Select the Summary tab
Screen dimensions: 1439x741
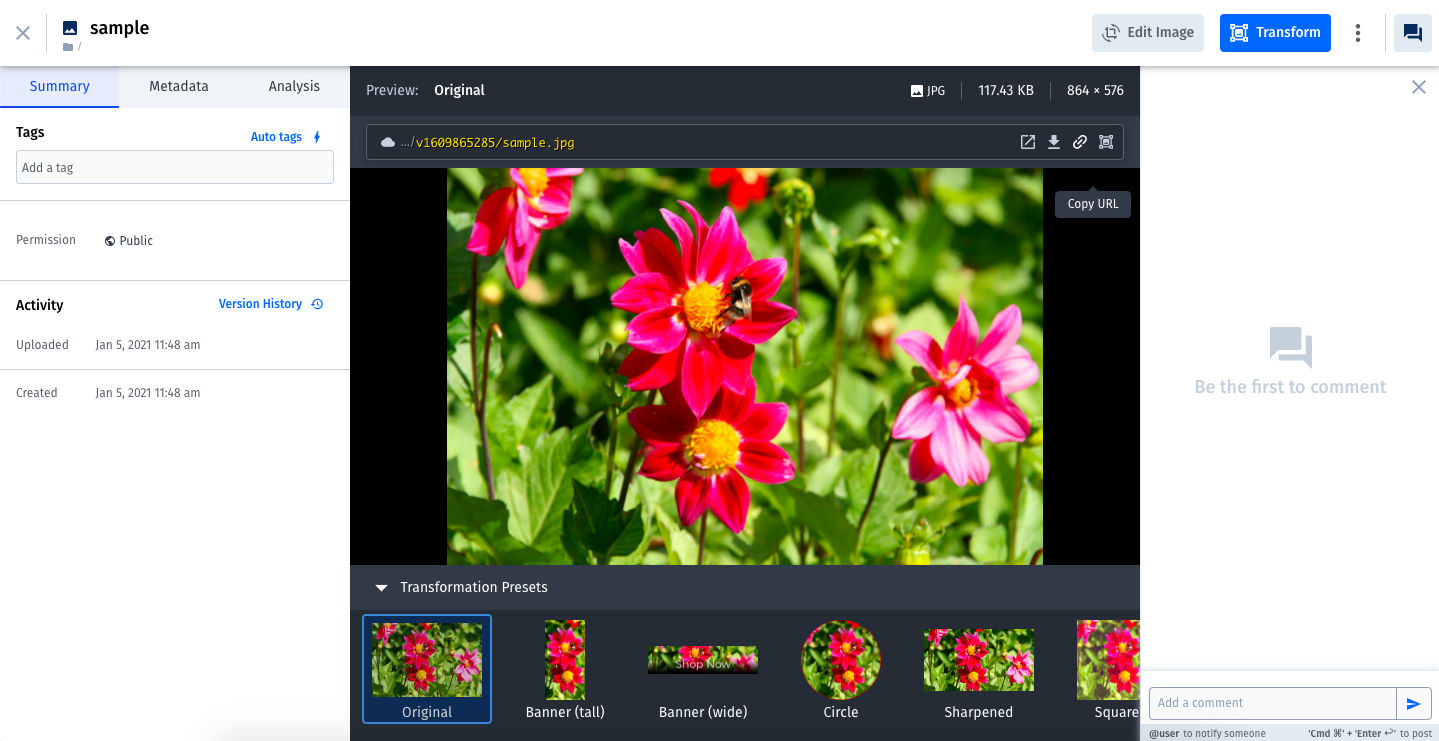[60, 87]
